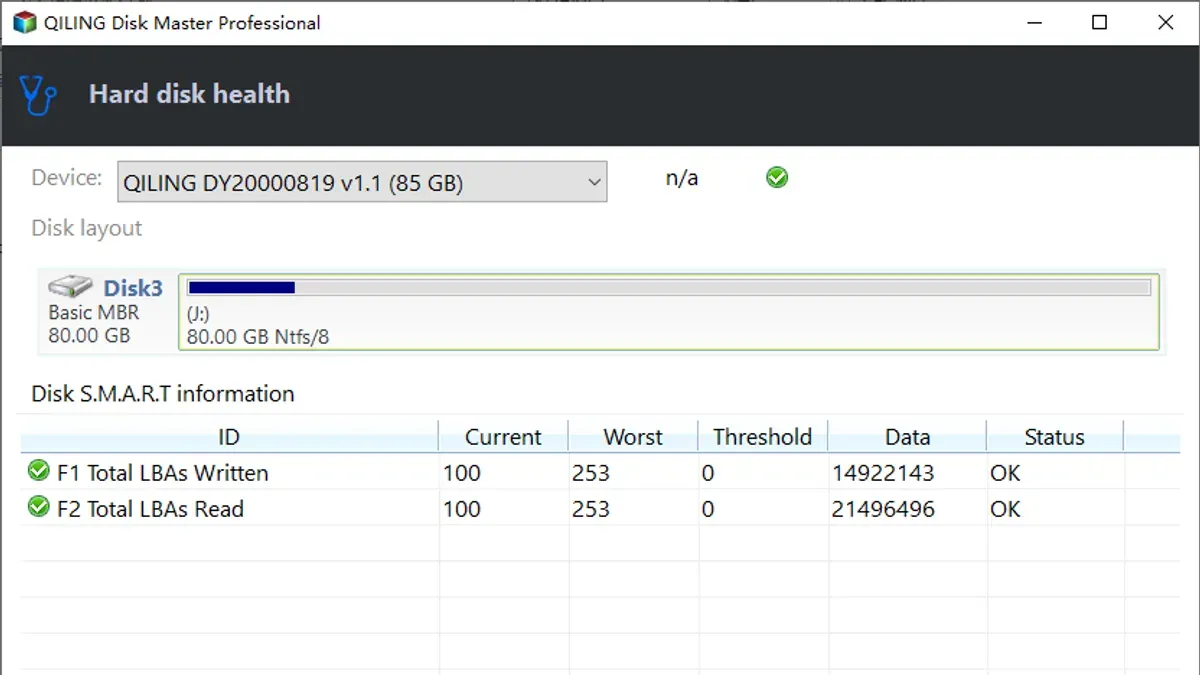Close the QILING Disk Master window
The height and width of the screenshot is (675, 1200).
click(1165, 23)
